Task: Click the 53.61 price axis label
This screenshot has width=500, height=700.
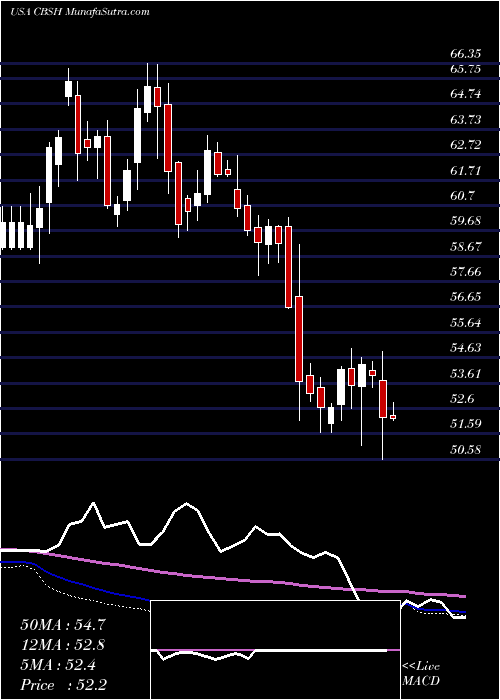Action: tap(466, 373)
